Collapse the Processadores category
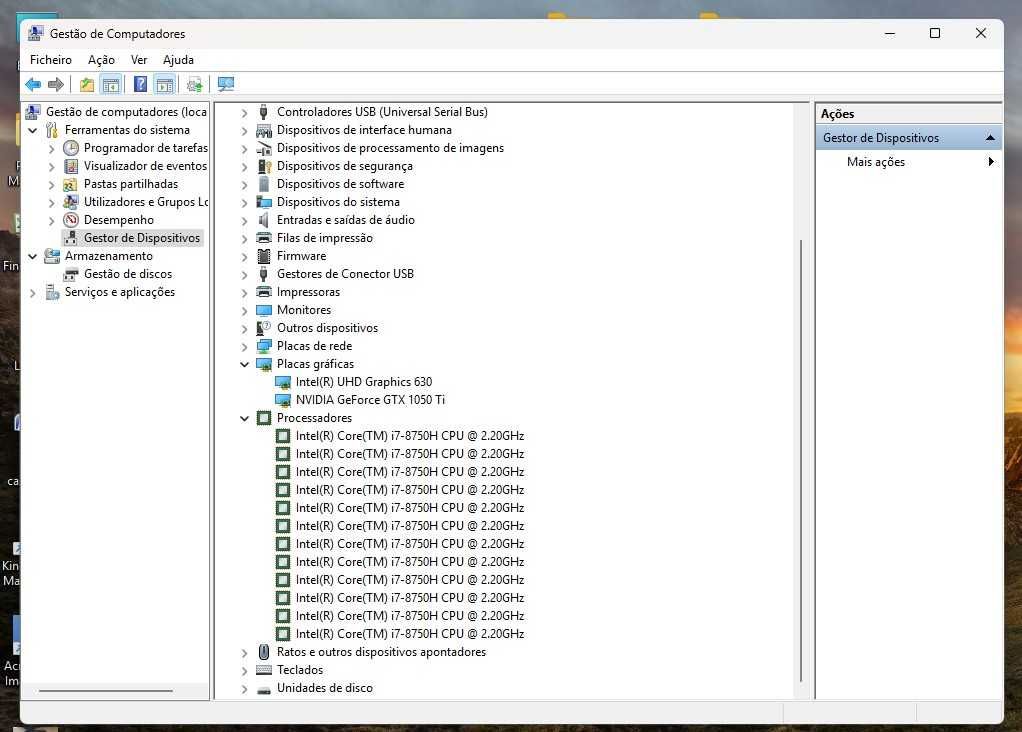The width and height of the screenshot is (1022, 732). point(244,418)
